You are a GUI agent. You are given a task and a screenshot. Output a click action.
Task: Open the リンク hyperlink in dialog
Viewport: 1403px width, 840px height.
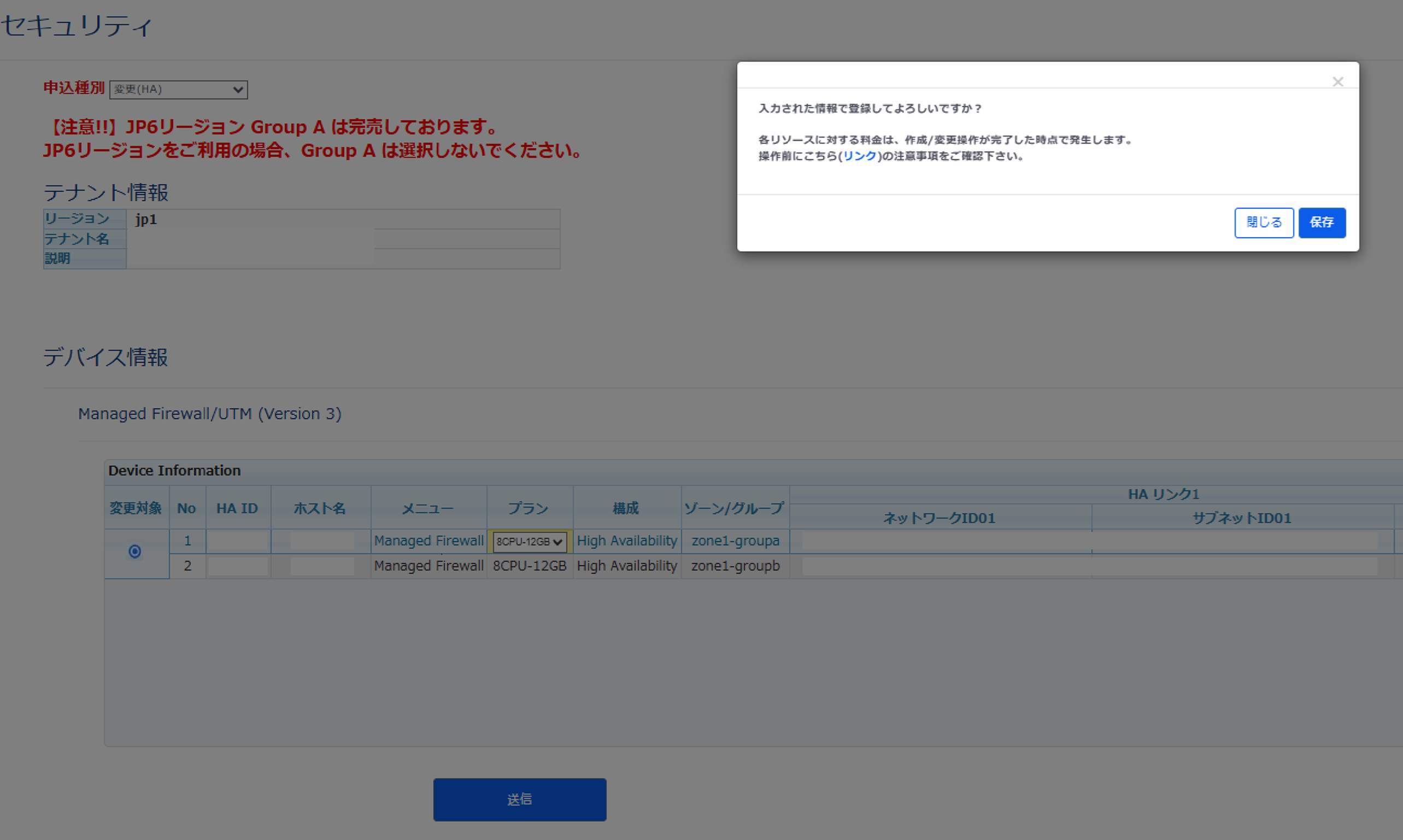pos(859,156)
